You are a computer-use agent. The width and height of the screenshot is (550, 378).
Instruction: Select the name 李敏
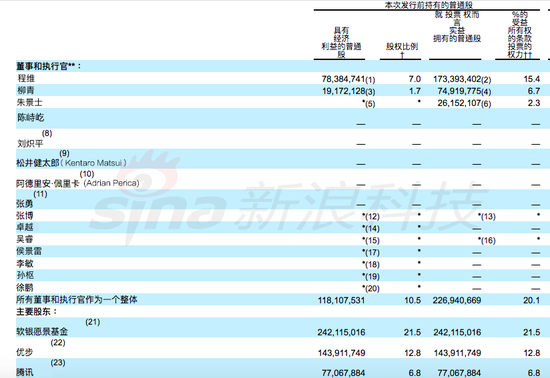(25, 263)
